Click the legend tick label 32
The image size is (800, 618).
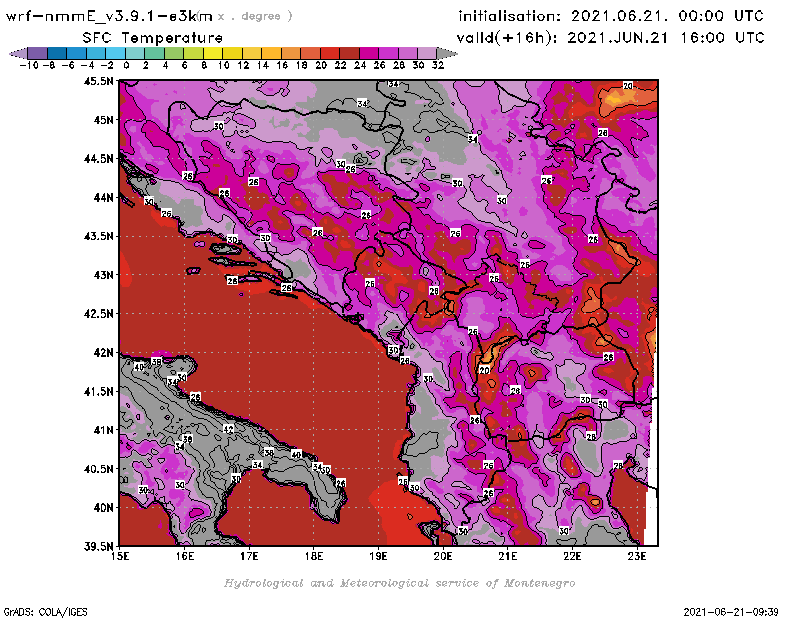point(438,65)
